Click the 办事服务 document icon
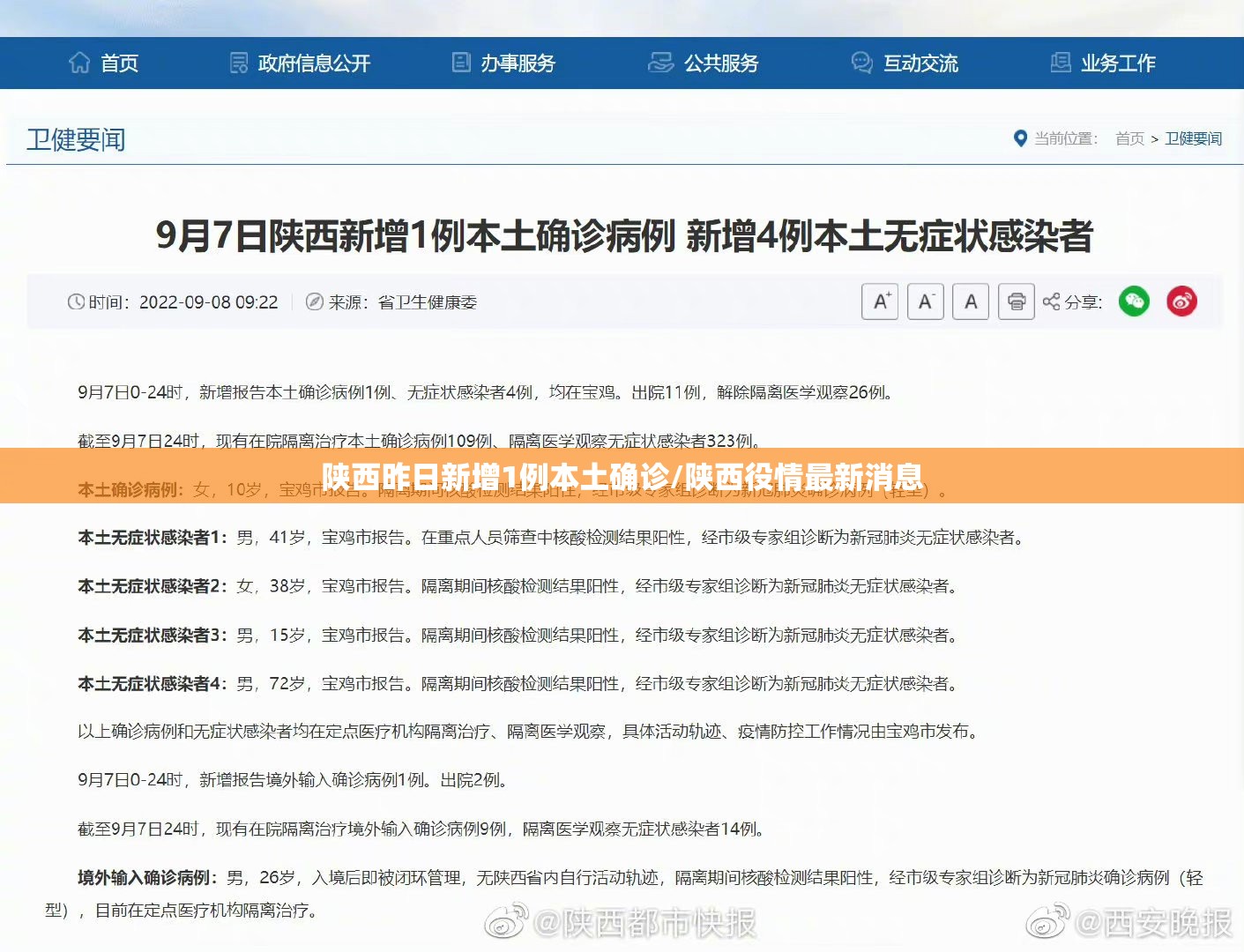The height and width of the screenshot is (952, 1244). (461, 63)
